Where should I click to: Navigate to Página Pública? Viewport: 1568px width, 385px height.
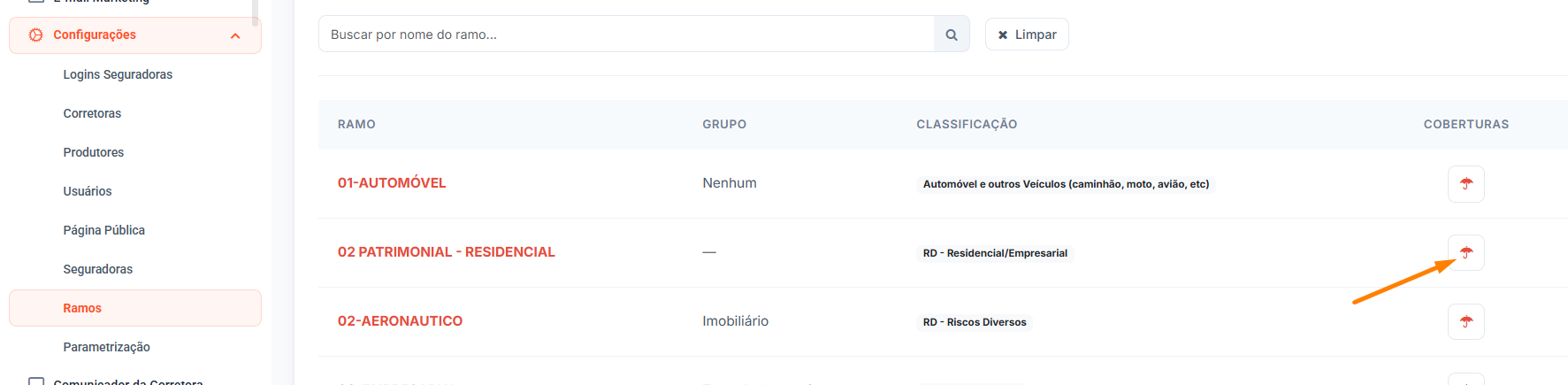pyautogui.click(x=103, y=230)
